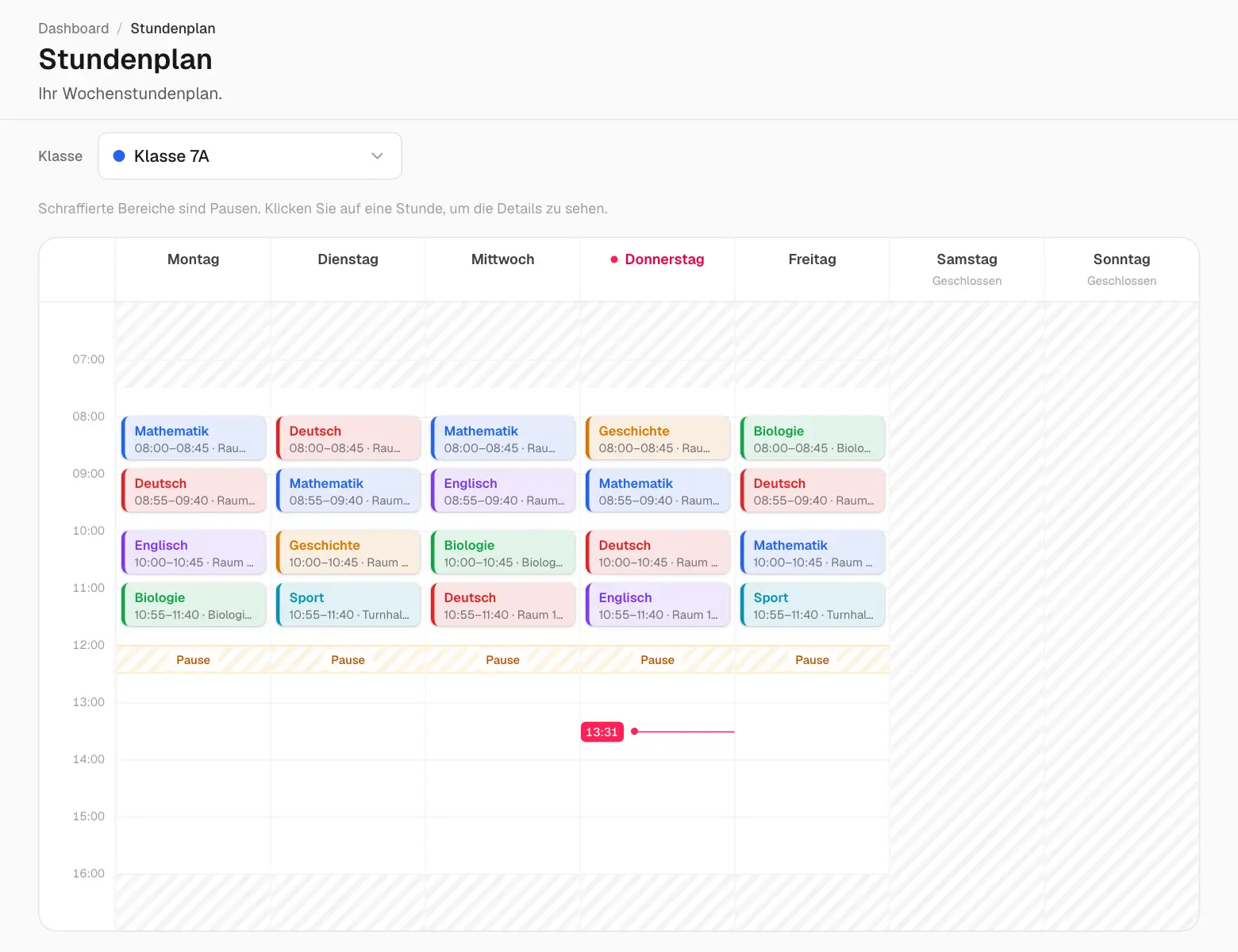Select Mittwoch's Englisch lesson at 08:55
This screenshot has width=1238, height=952.
pos(503,490)
